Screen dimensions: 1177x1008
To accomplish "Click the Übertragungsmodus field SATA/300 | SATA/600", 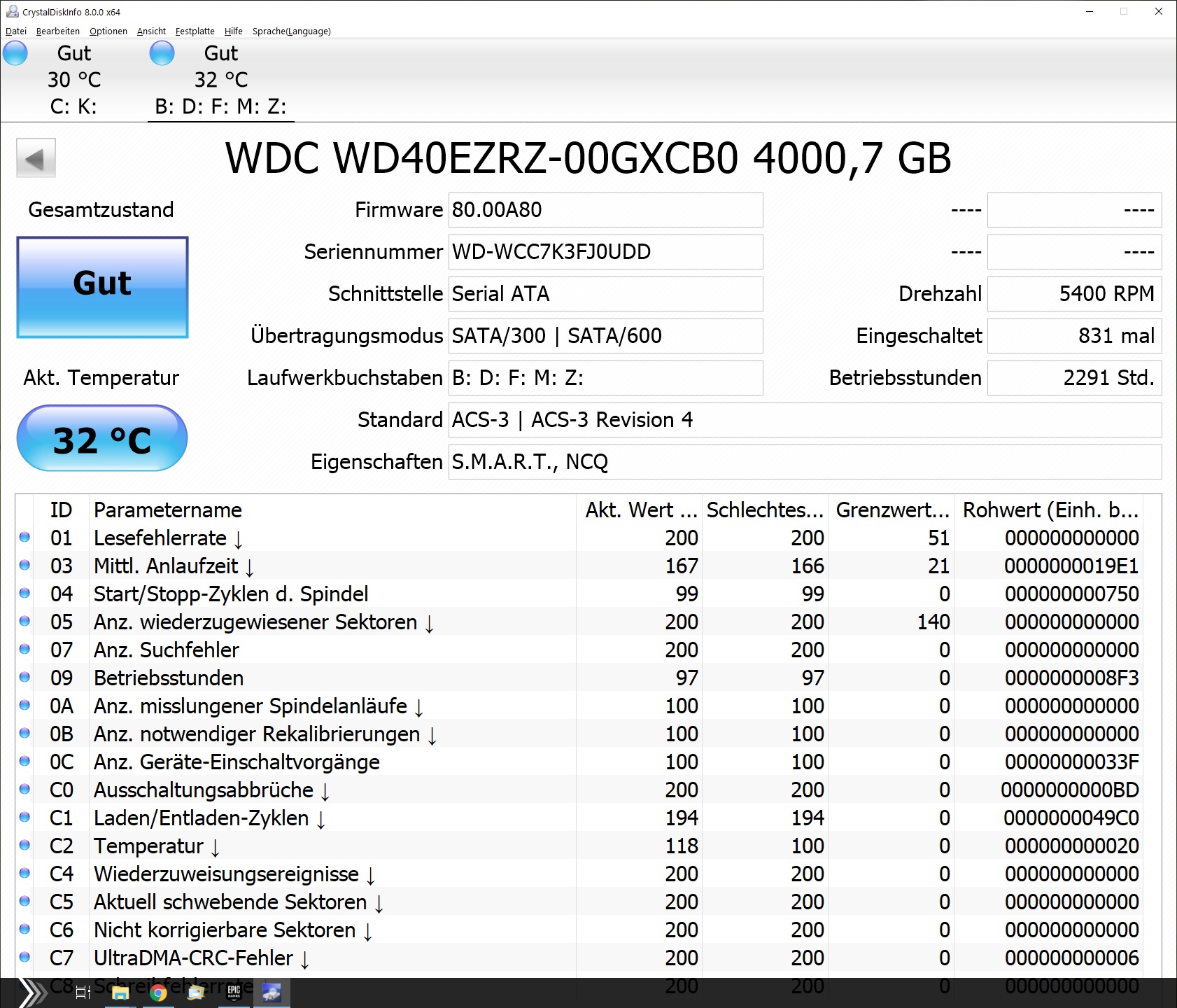I will pyautogui.click(x=605, y=336).
